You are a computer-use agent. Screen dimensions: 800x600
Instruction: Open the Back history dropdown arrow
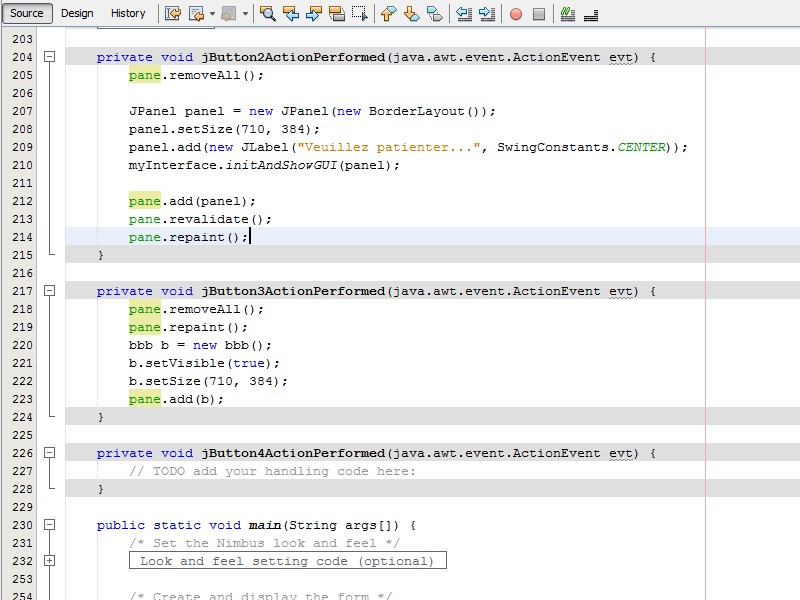point(212,13)
